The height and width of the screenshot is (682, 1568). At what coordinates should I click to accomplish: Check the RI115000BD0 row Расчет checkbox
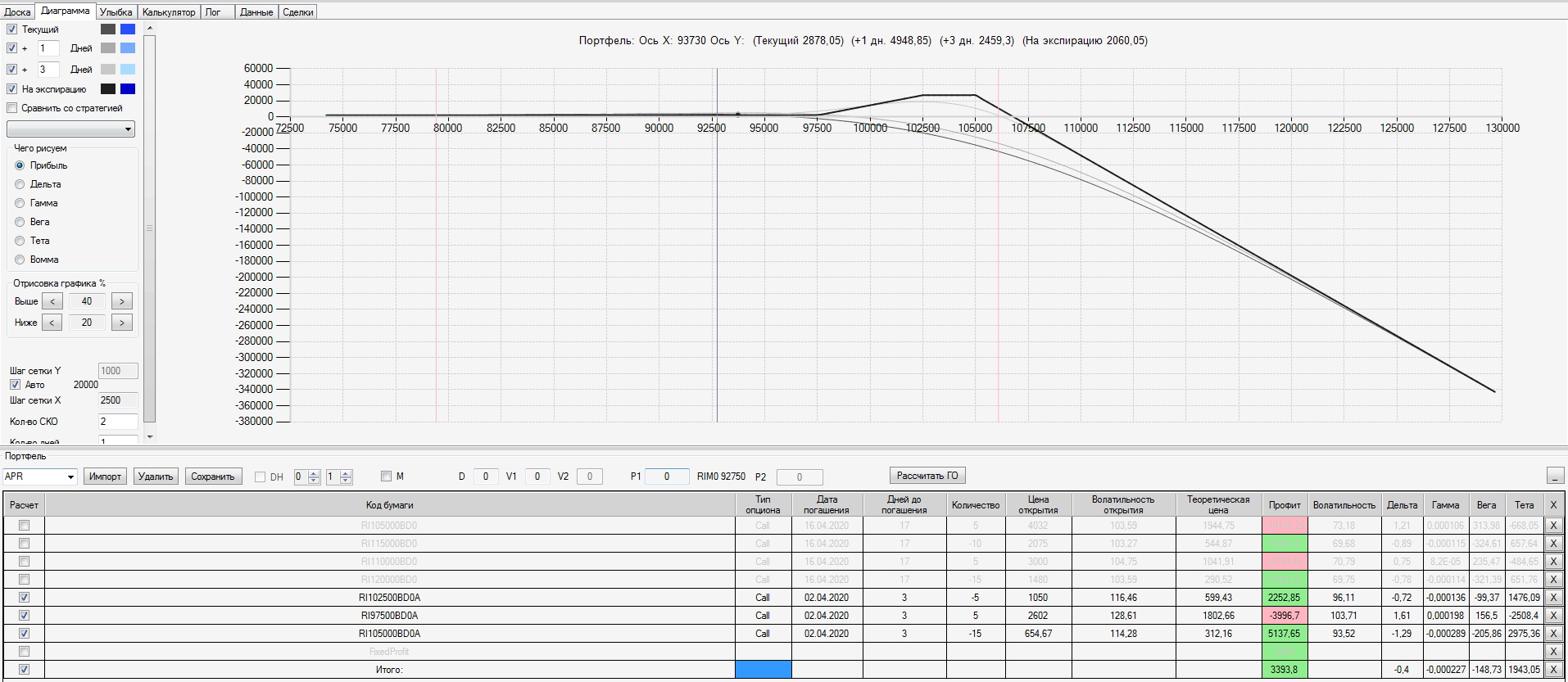[24, 544]
